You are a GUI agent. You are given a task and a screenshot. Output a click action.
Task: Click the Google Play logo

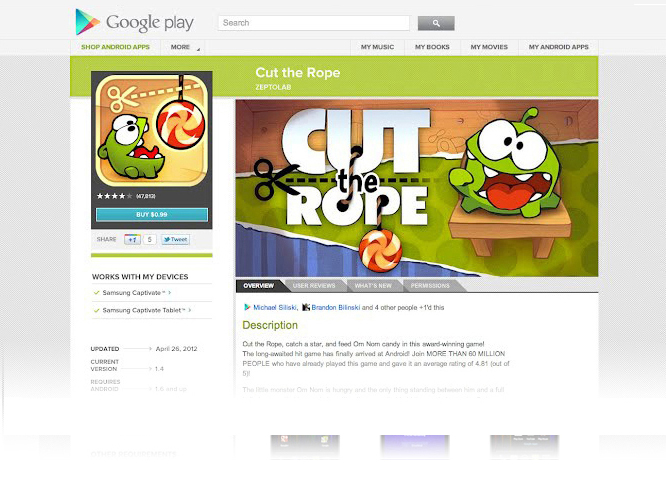point(134,22)
